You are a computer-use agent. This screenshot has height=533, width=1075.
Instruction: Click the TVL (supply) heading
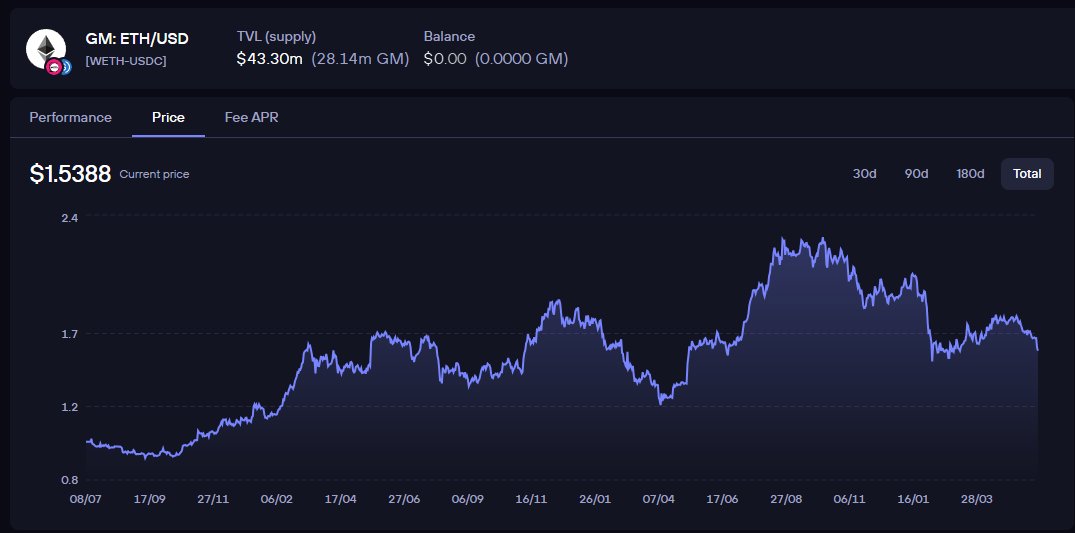click(276, 37)
